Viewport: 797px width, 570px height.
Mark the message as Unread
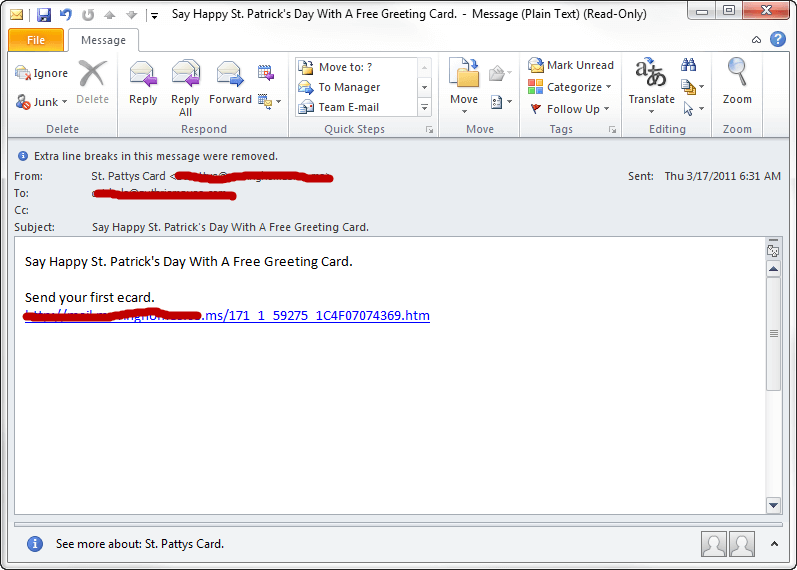[x=570, y=65]
